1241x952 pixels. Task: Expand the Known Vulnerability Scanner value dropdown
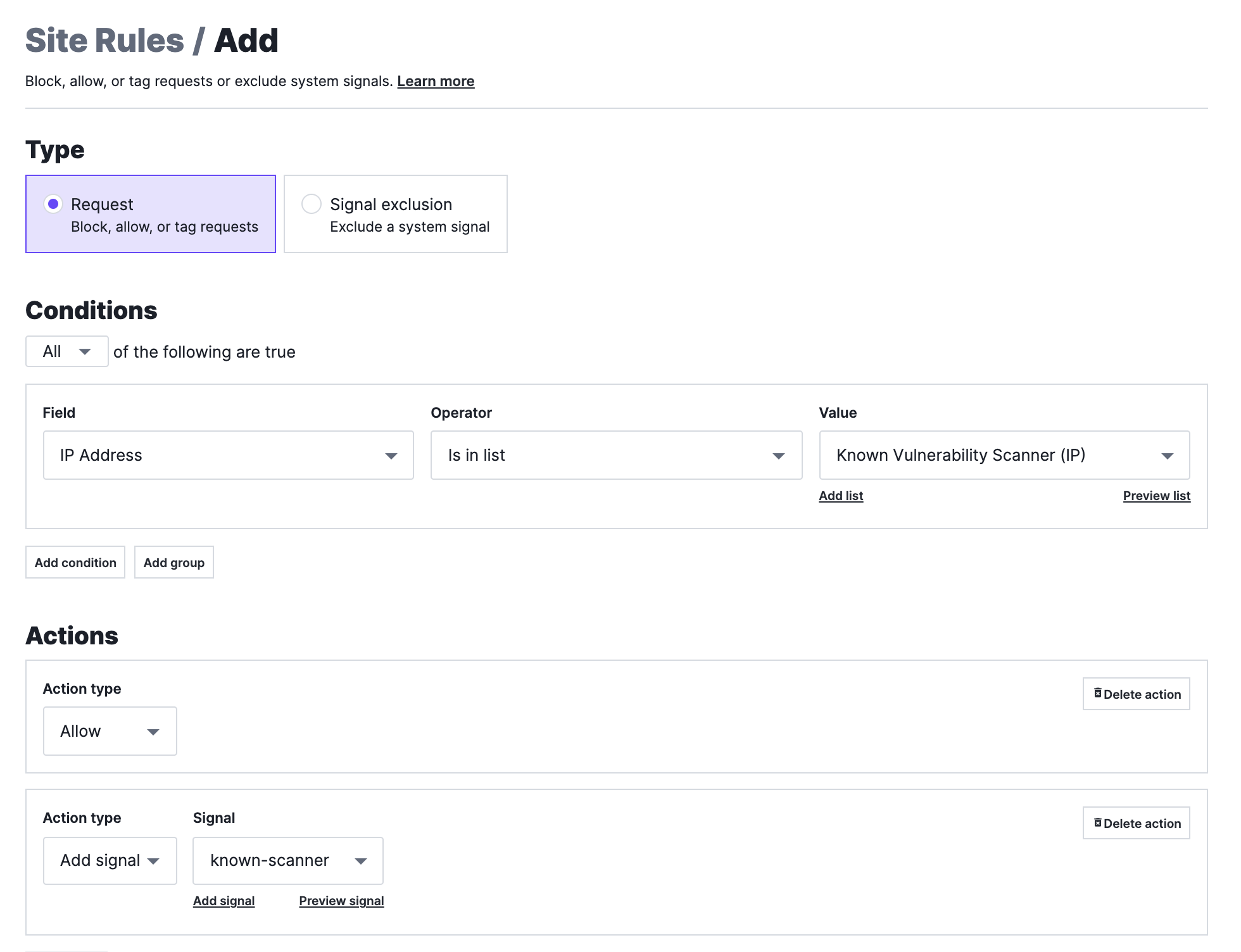pyautogui.click(x=1167, y=455)
